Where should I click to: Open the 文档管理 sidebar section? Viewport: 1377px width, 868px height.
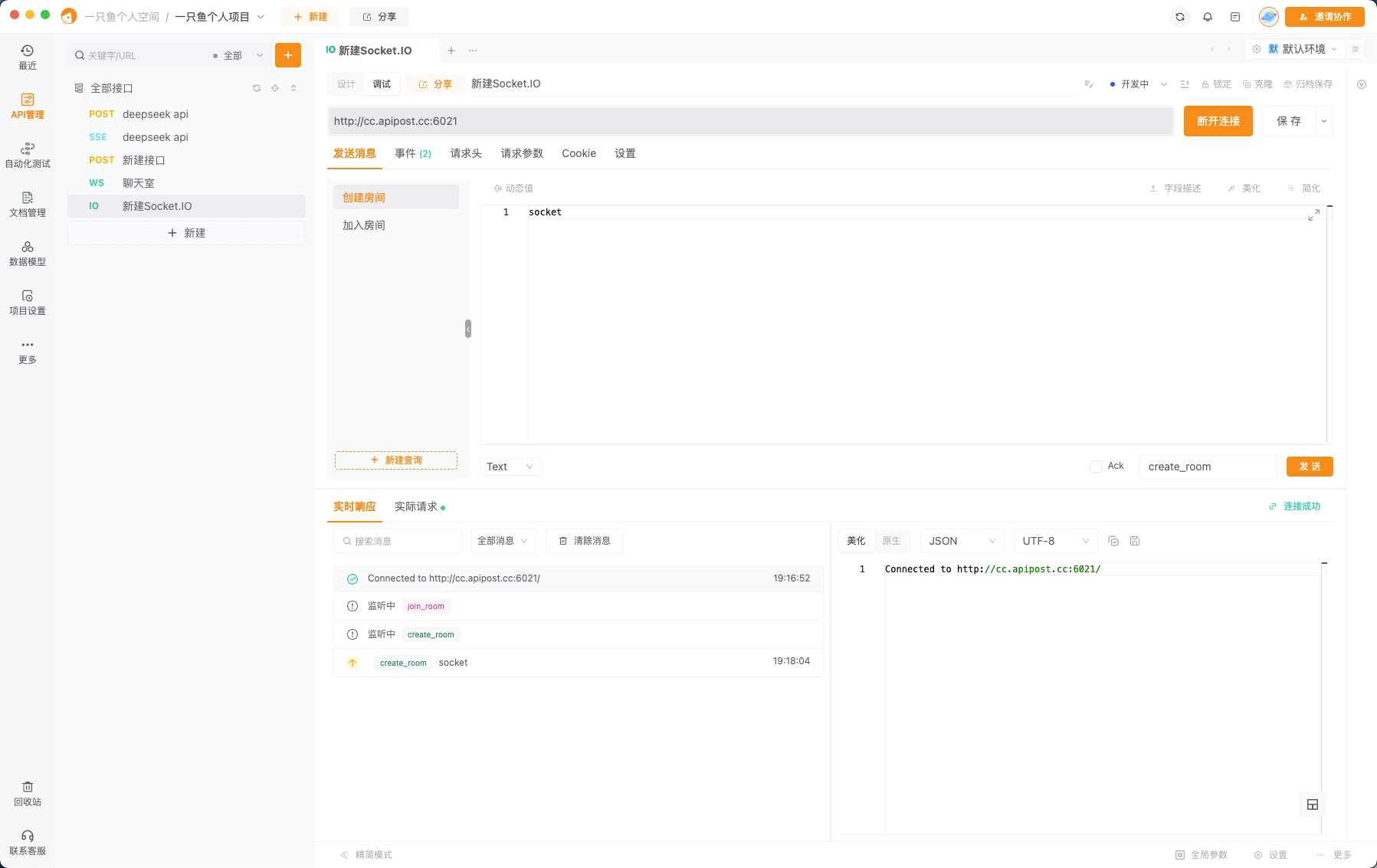(28, 204)
